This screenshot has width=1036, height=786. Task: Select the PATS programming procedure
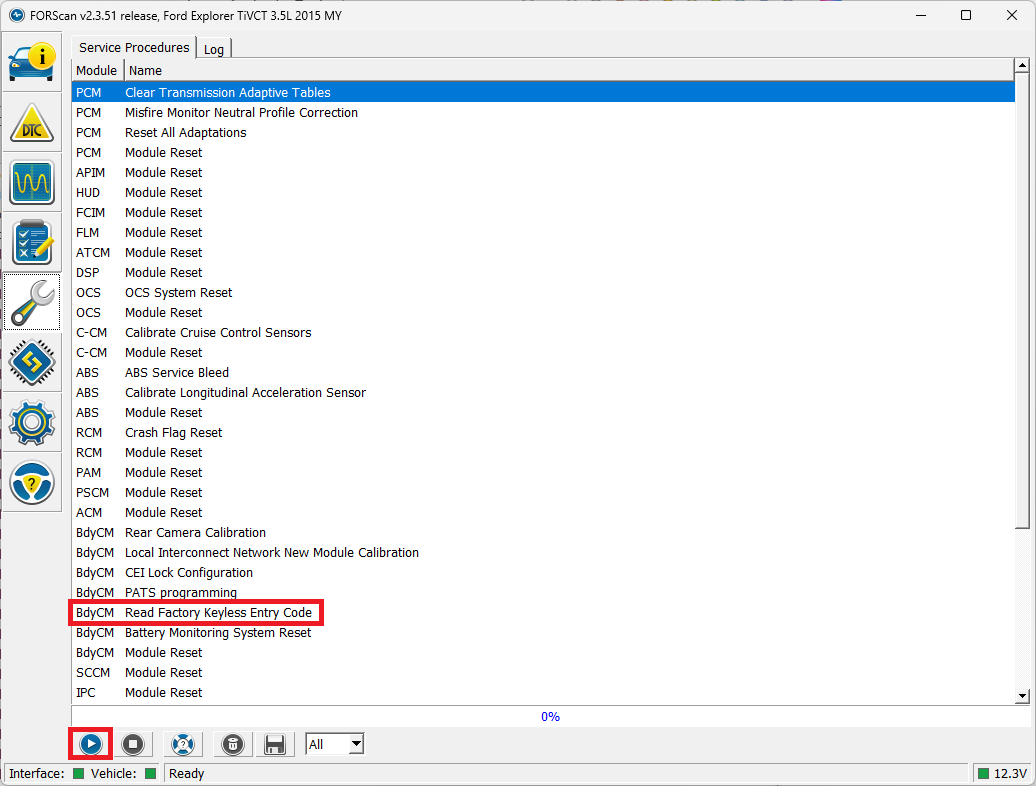click(x=543, y=592)
